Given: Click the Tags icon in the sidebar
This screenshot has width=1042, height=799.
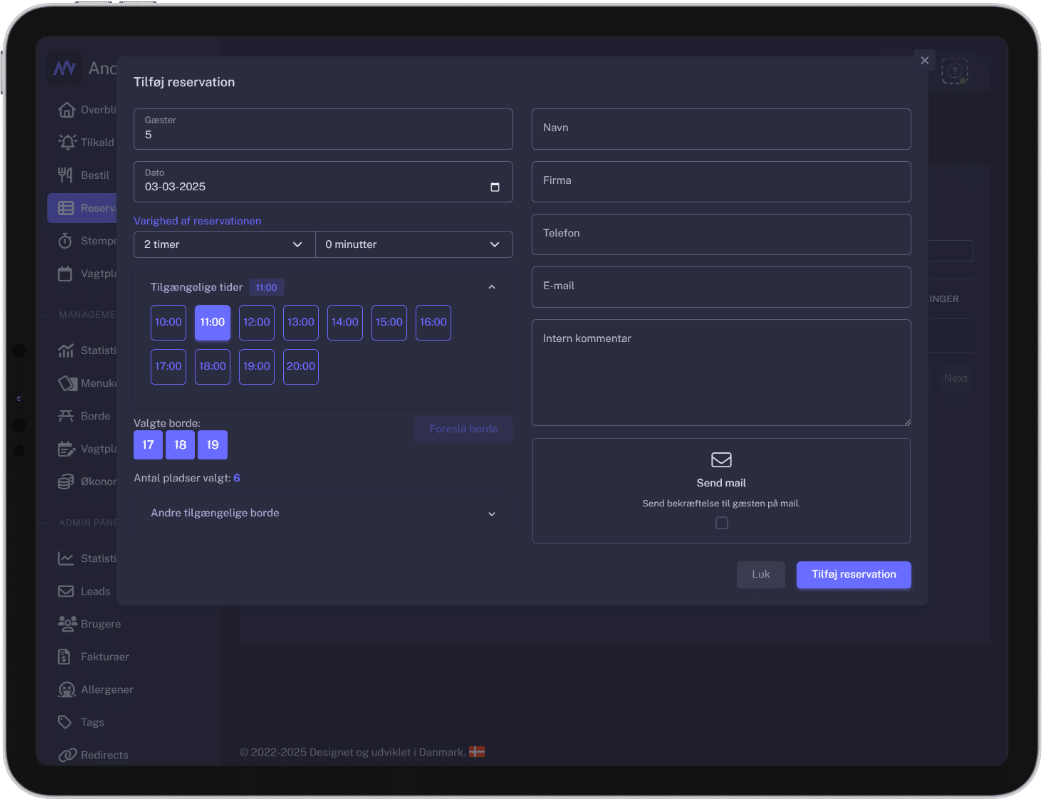Looking at the screenshot, I should tap(66, 722).
